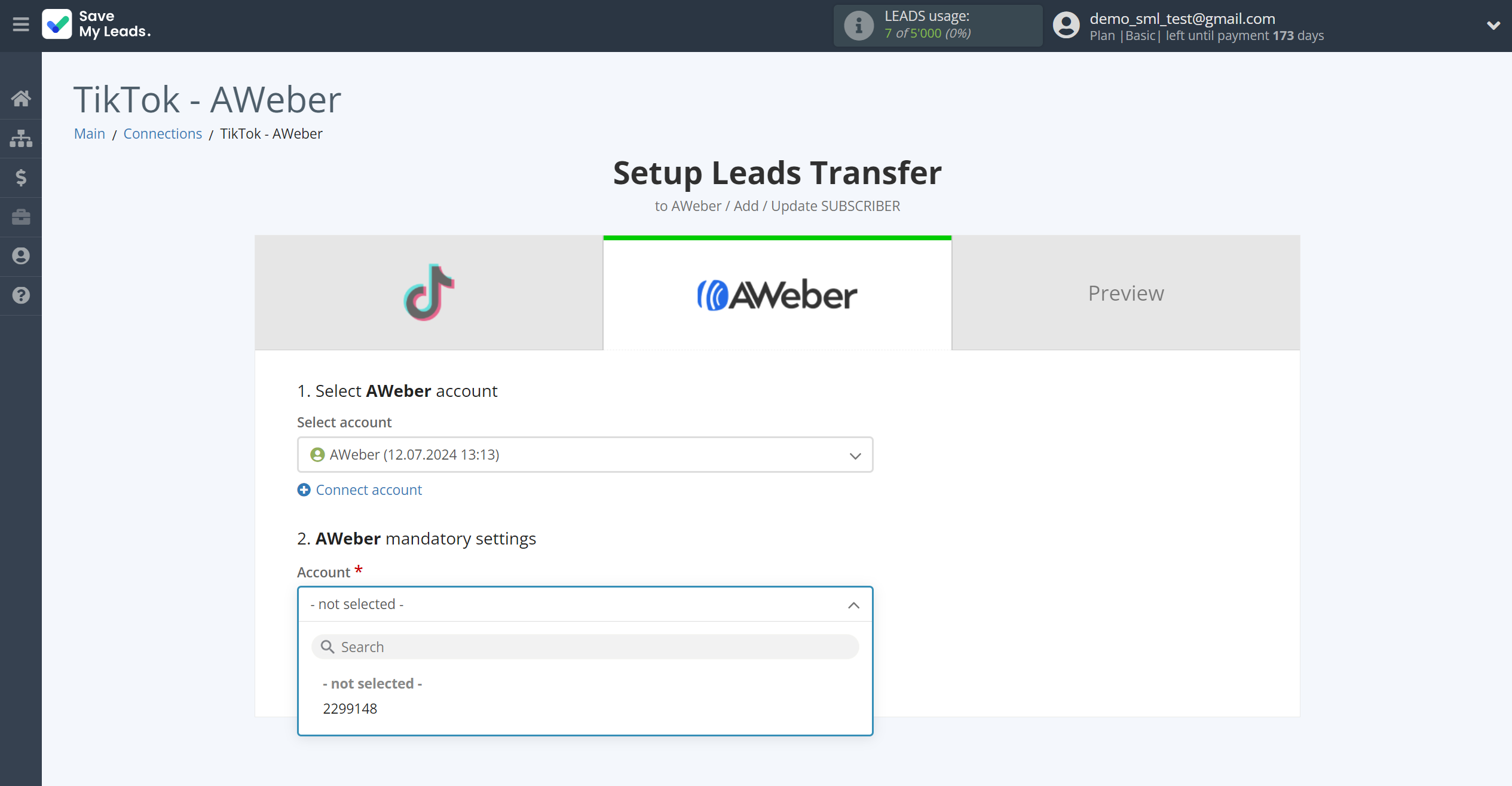Click the hamburger menu icon
Viewport: 1512px width, 786px height.
[x=20, y=25]
